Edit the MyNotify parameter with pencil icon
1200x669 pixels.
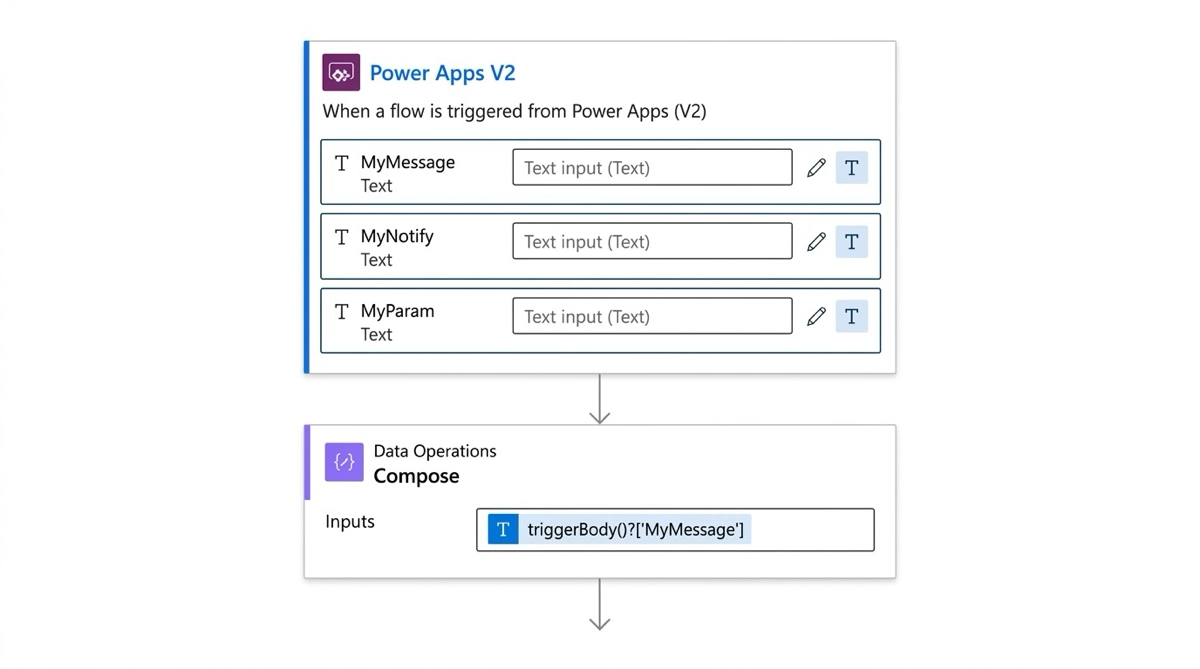click(x=816, y=242)
